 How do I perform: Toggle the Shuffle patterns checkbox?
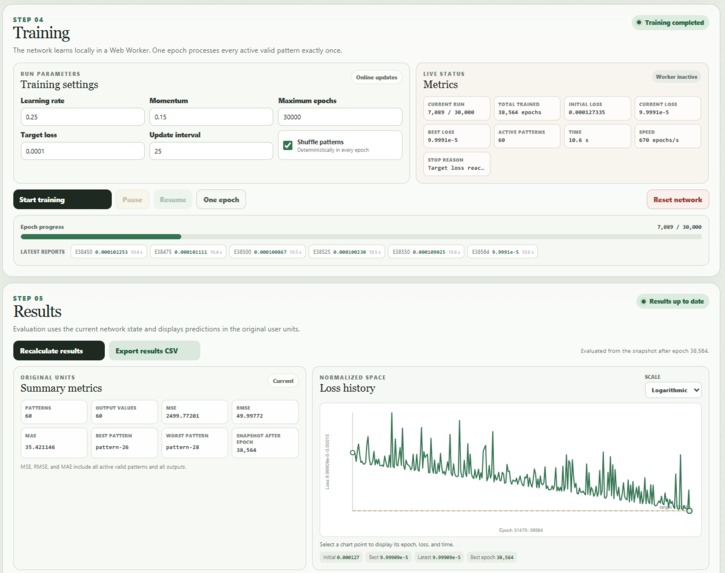tap(288, 145)
